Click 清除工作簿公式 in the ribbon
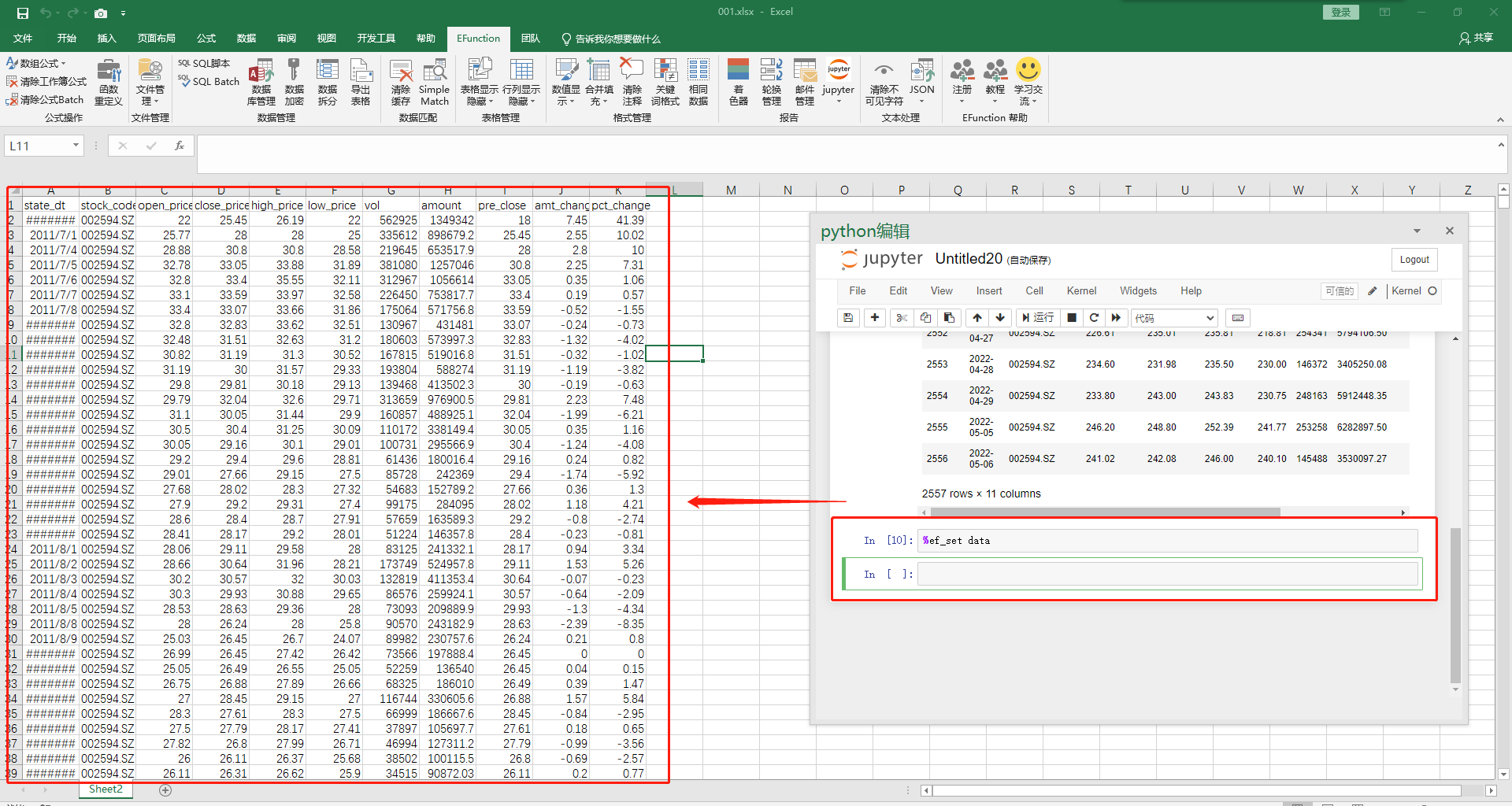 pos(46,82)
